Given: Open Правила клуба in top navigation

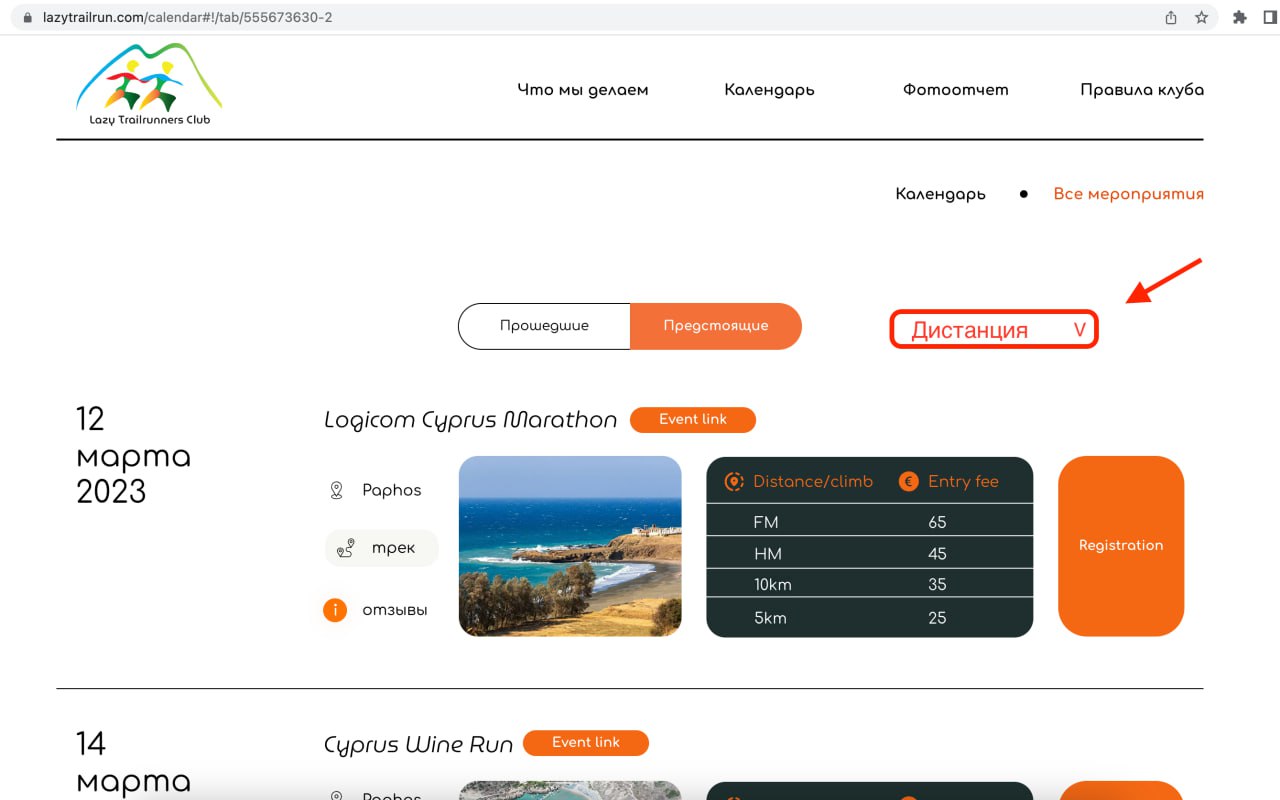Looking at the screenshot, I should [x=1141, y=90].
